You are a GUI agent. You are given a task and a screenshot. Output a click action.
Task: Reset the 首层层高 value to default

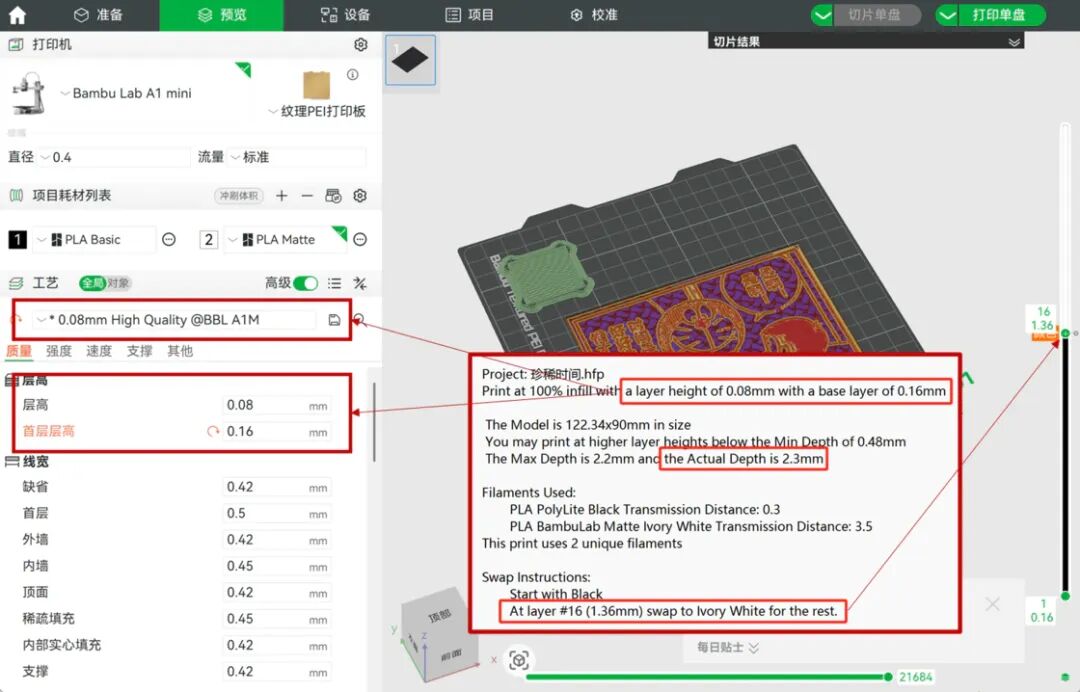[213, 431]
